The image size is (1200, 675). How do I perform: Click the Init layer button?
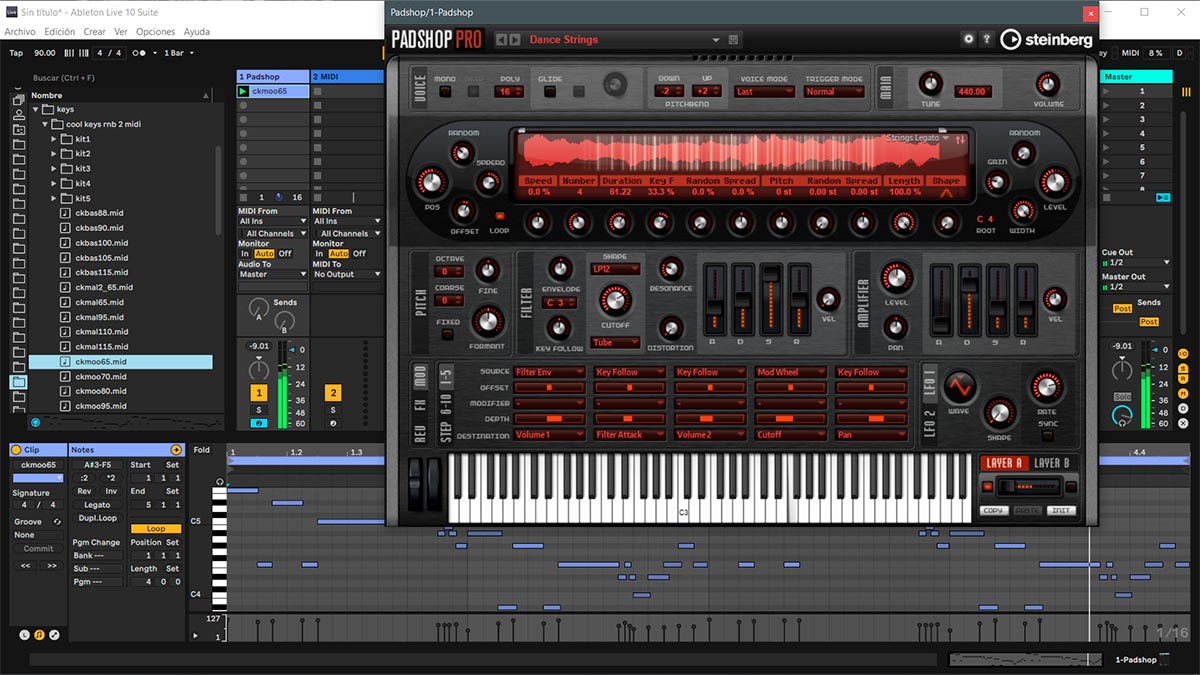(x=1061, y=511)
